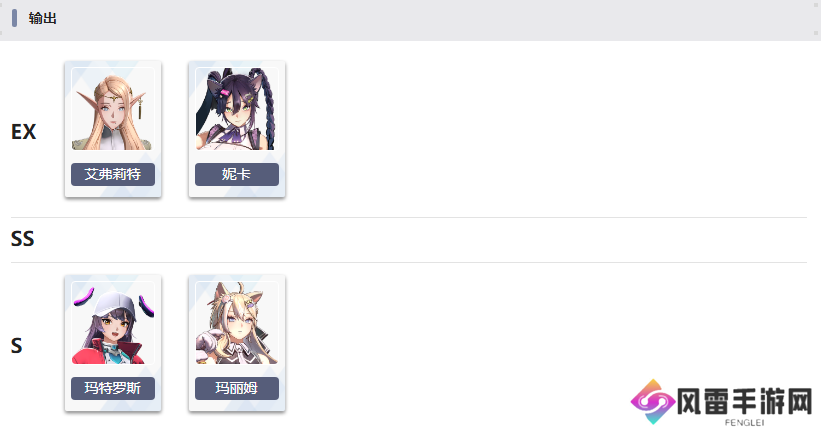Click the FENGLEI small caption text

[744, 422]
